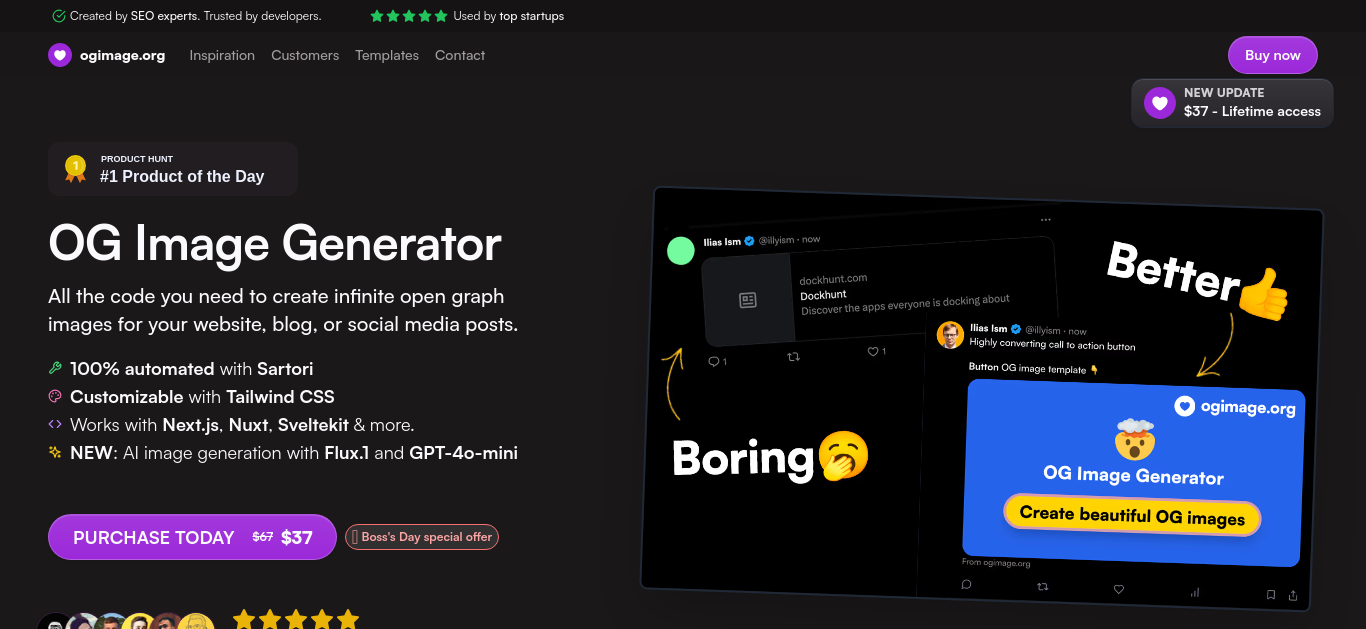Viewport: 1366px width, 629px height.
Task: Click the 'All the code you need' description paragraph
Action: (283, 311)
